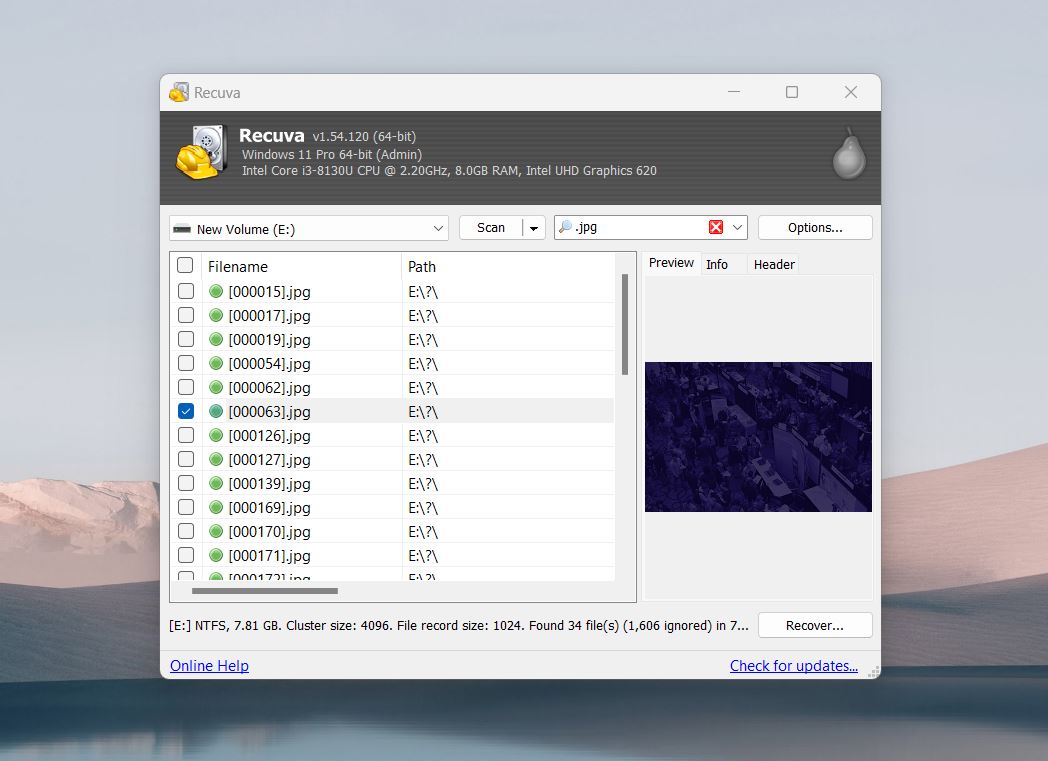Click the Recuva title bar app icon

coord(179,93)
